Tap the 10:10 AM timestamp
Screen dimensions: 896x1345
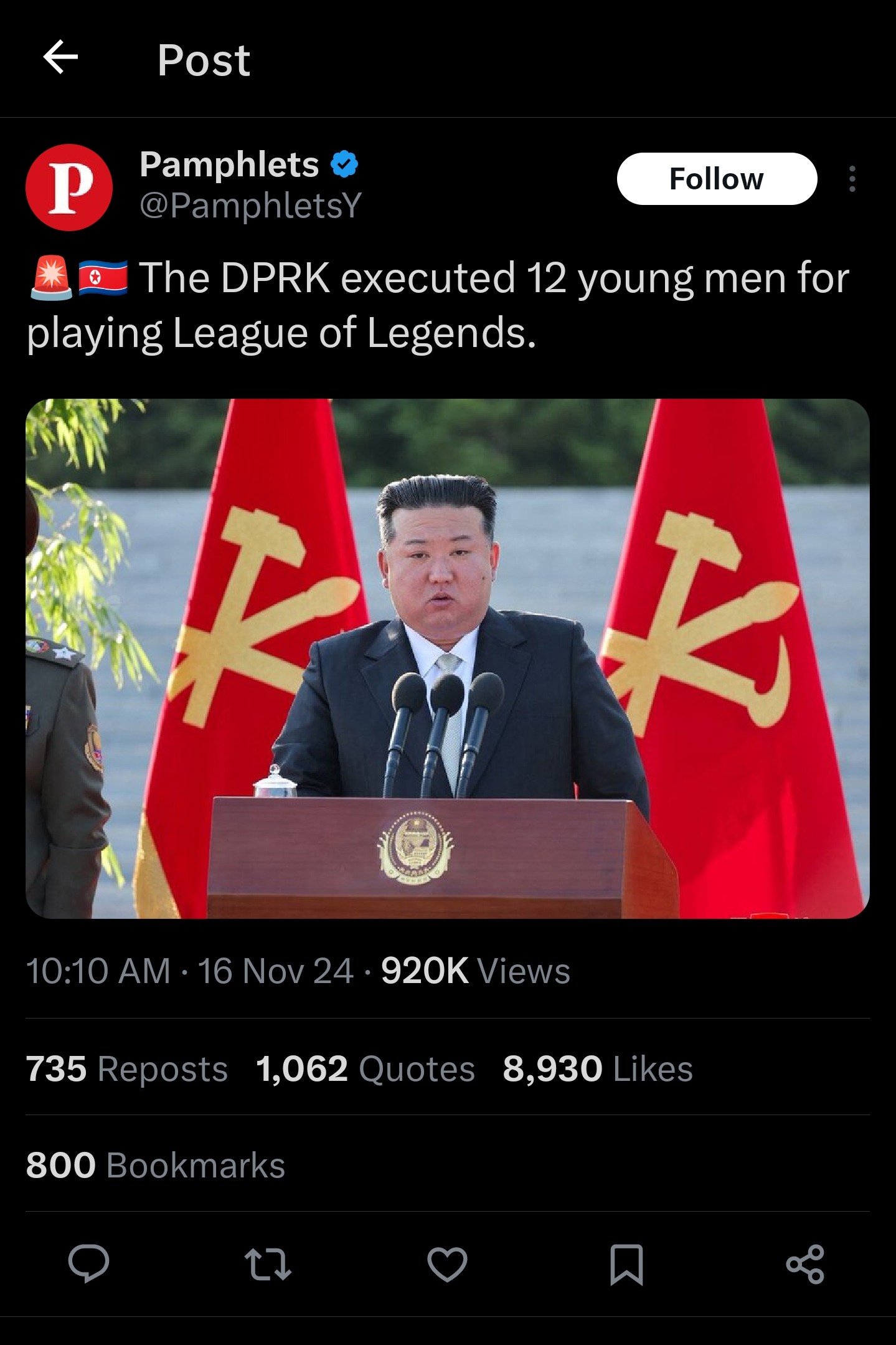tap(98, 971)
